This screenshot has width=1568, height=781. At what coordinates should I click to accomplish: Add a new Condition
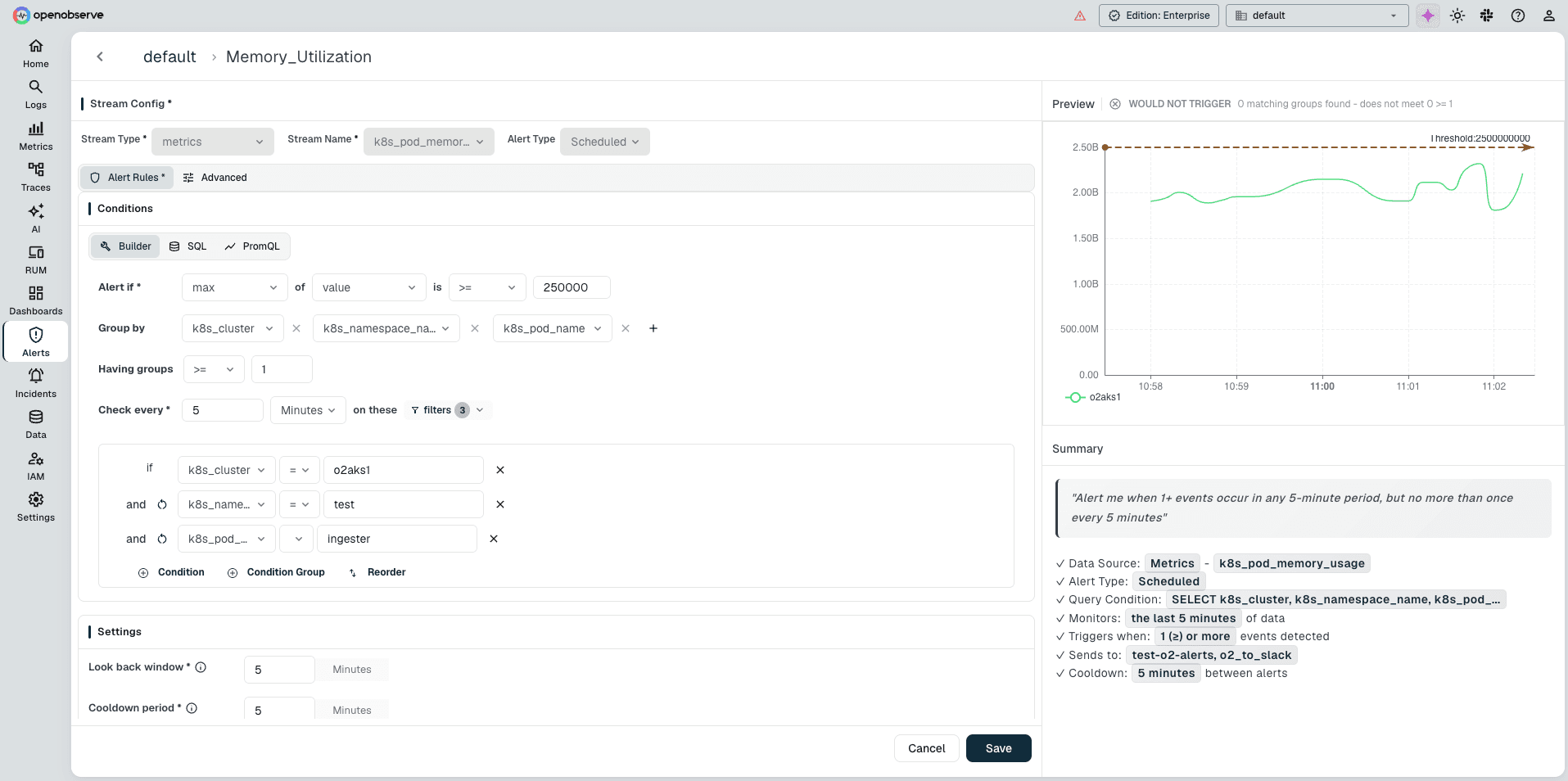click(171, 572)
